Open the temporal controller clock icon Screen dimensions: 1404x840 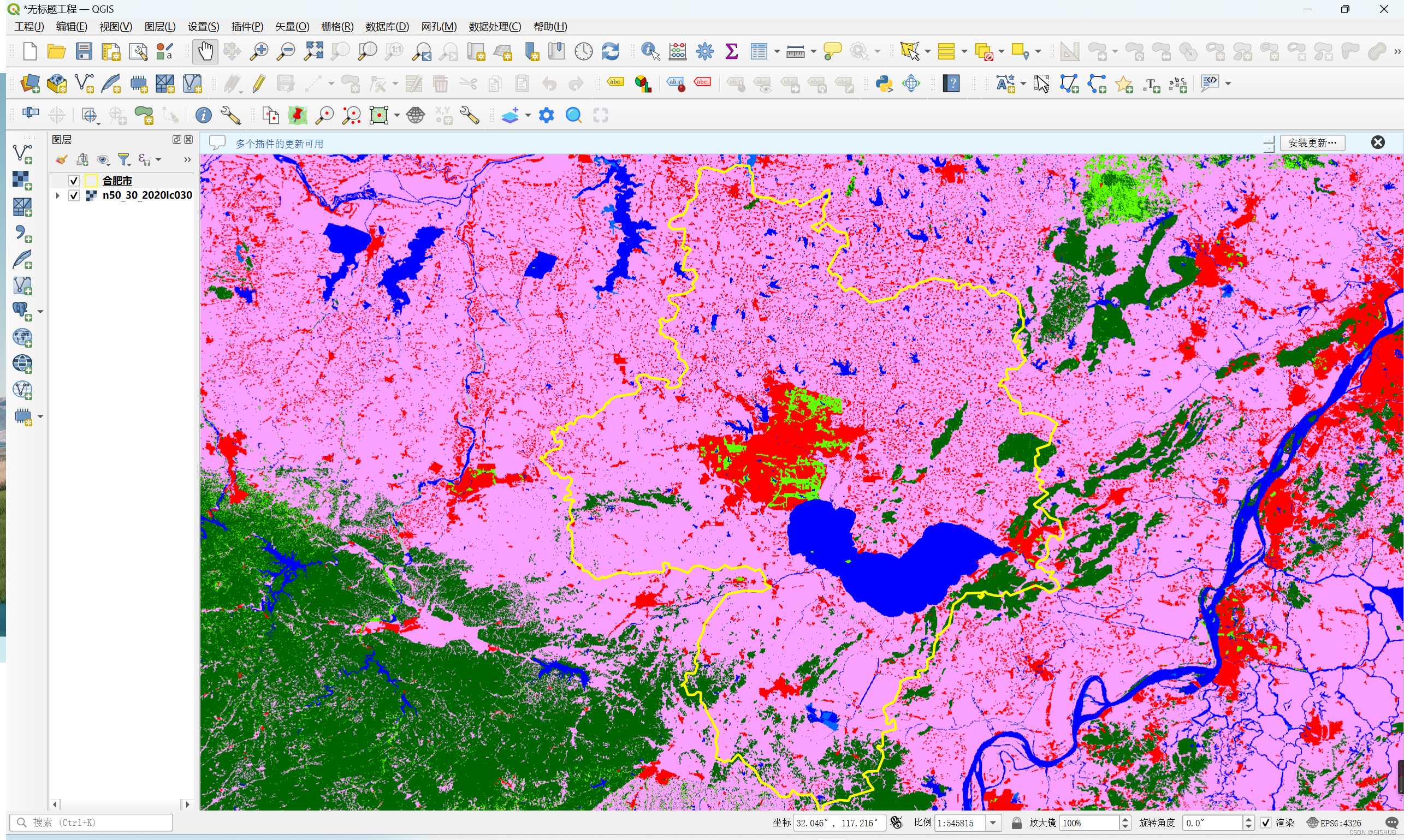[x=583, y=51]
